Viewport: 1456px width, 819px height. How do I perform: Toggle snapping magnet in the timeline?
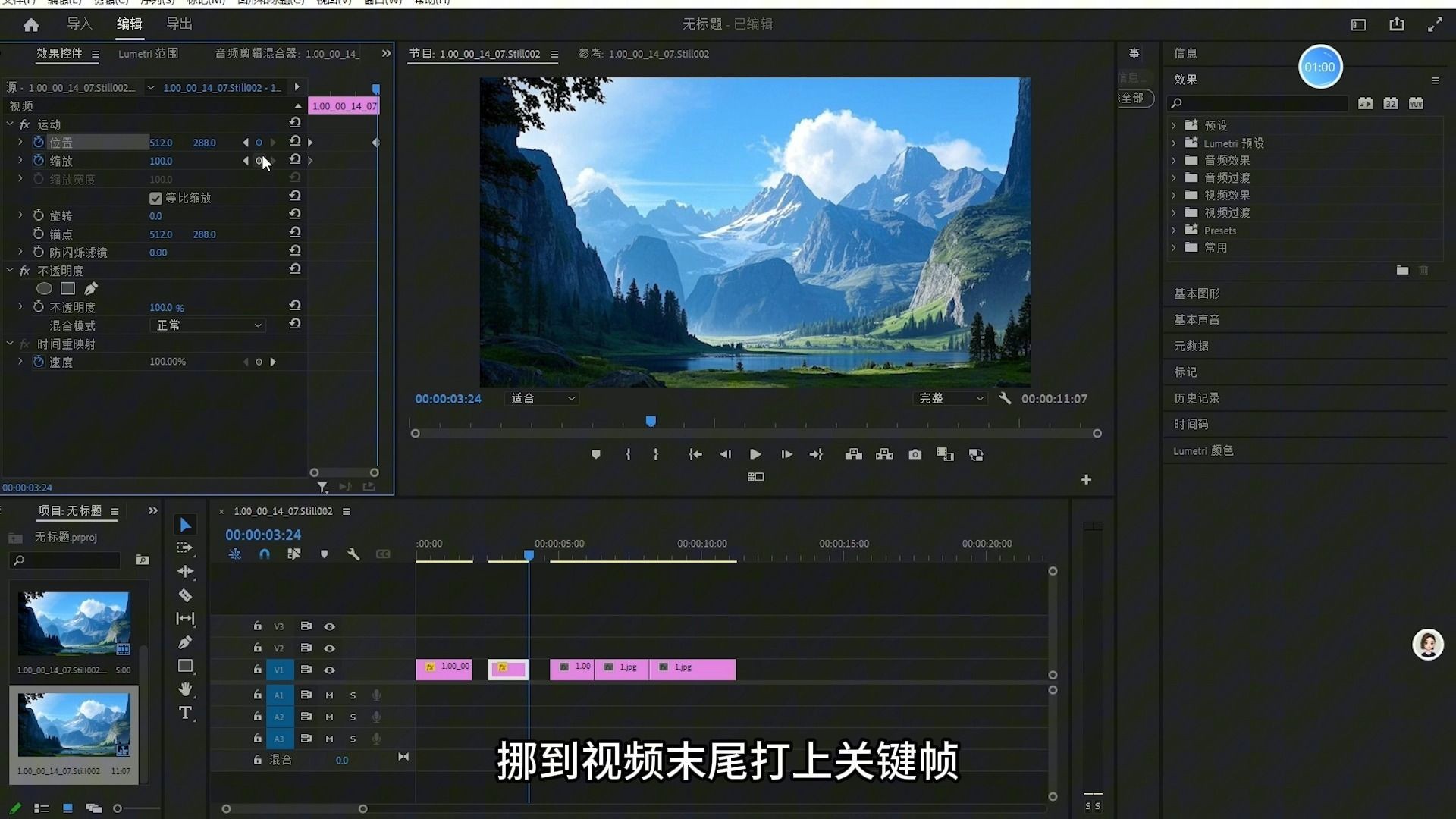(265, 554)
